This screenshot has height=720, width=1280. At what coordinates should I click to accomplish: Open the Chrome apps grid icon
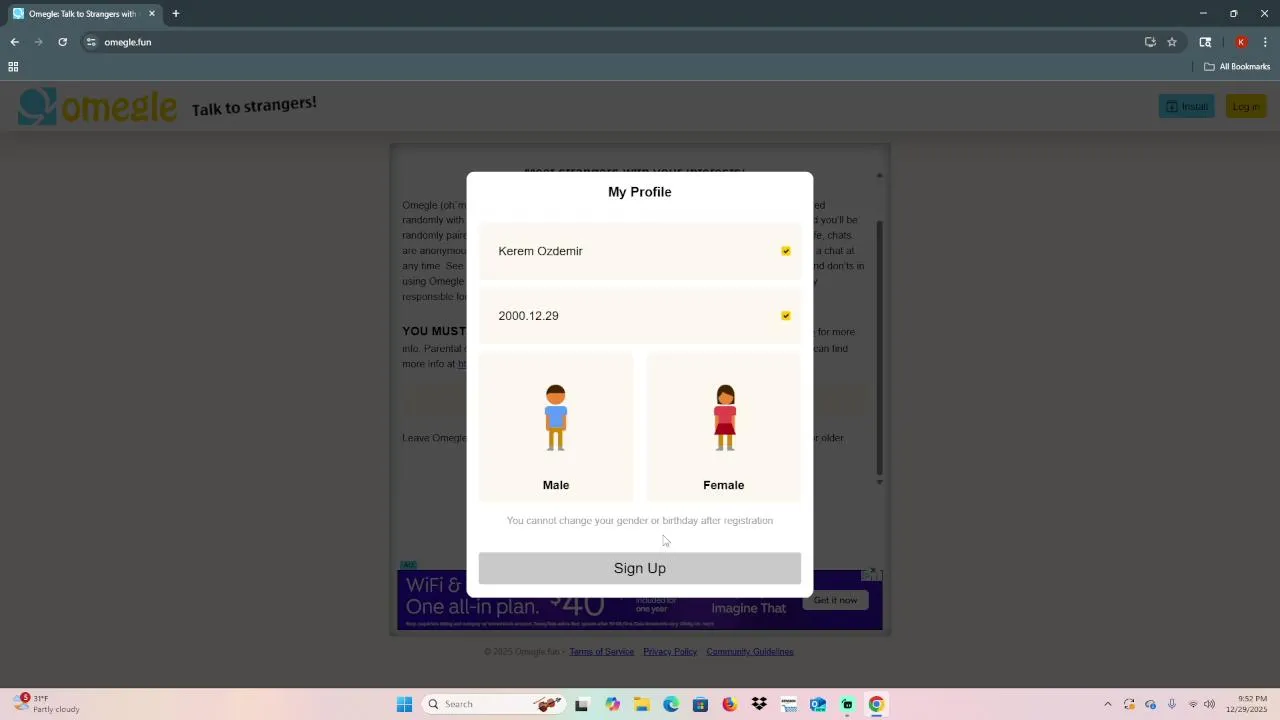[13, 67]
